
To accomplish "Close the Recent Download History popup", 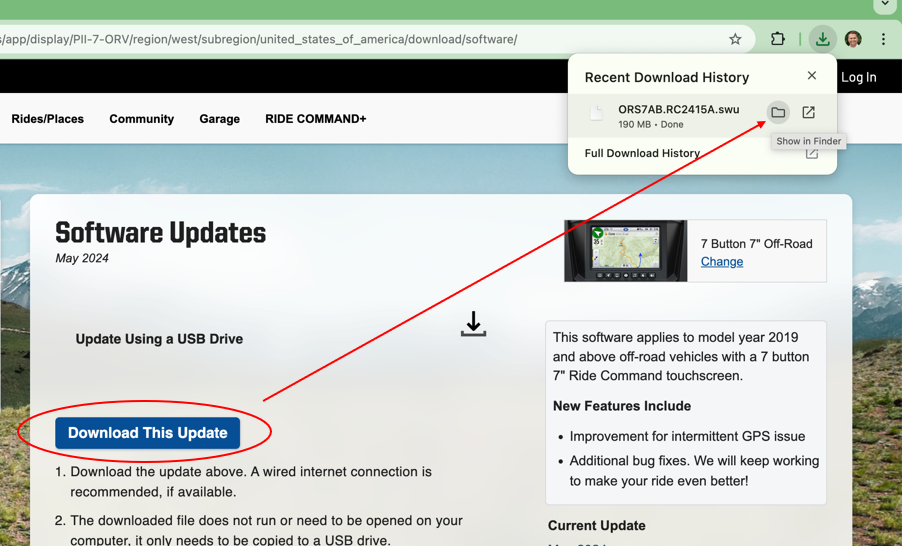I will tap(812, 76).
